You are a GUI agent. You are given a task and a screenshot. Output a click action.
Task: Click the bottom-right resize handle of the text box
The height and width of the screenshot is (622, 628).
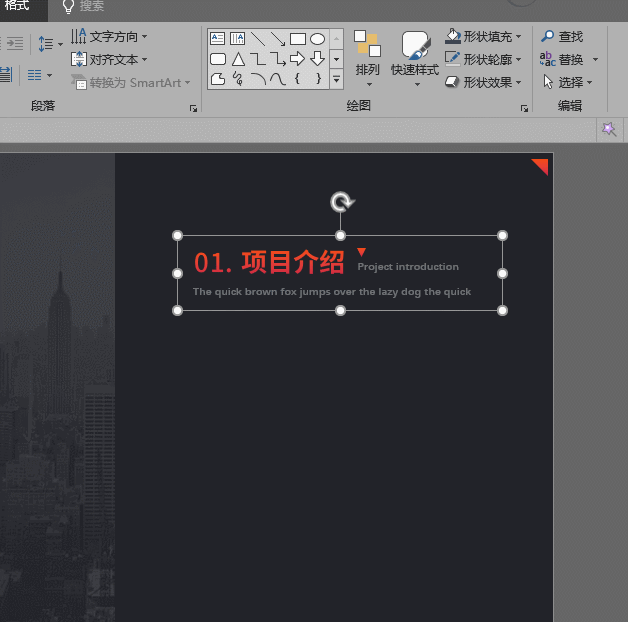point(502,310)
